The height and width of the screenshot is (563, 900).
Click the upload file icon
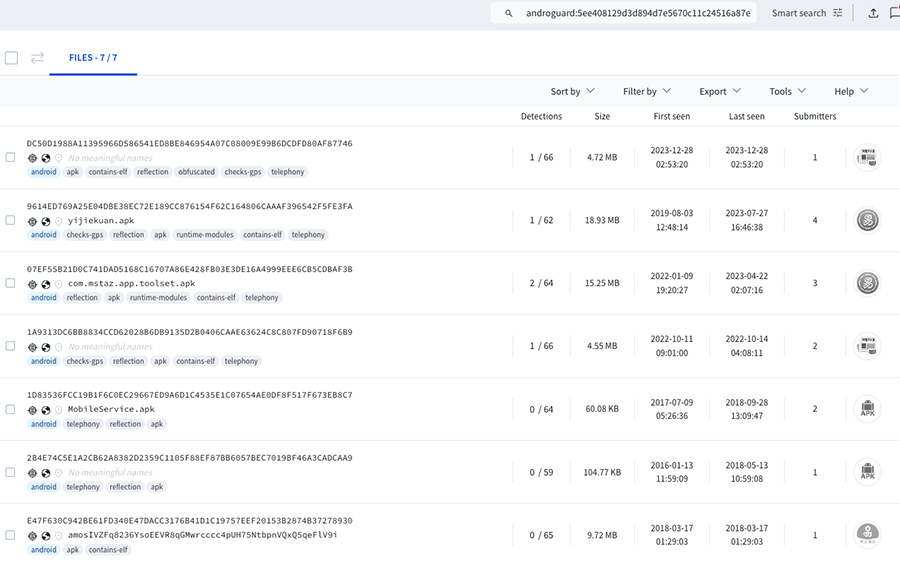tap(873, 13)
